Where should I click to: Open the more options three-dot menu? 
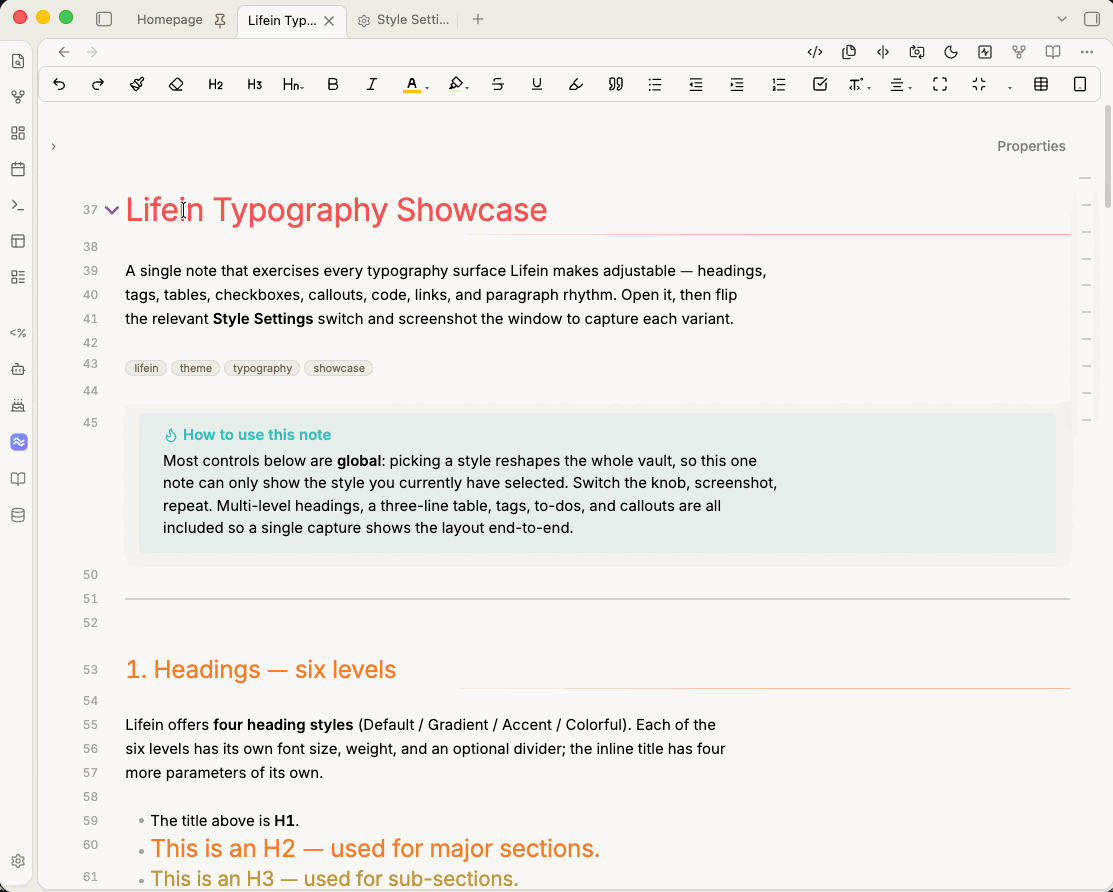coord(1087,52)
